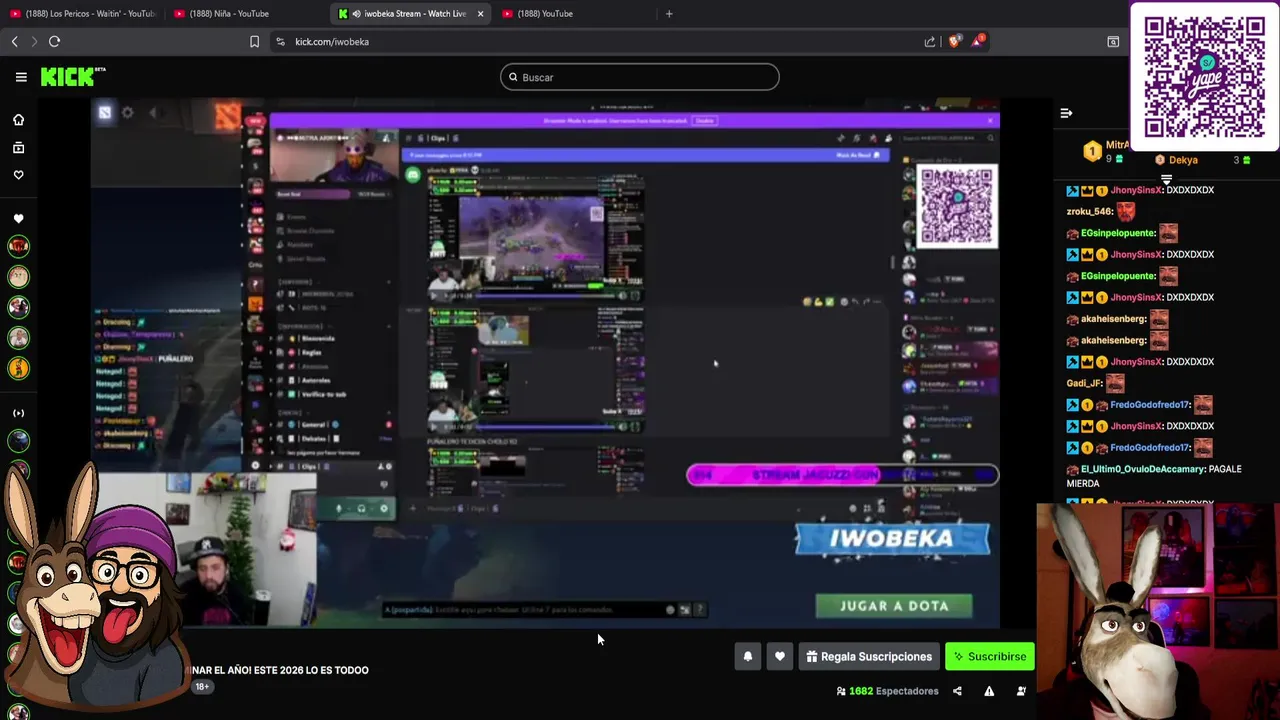Close the iwobeka Stream tab
Viewport: 1280px width, 720px height.
[480, 14]
